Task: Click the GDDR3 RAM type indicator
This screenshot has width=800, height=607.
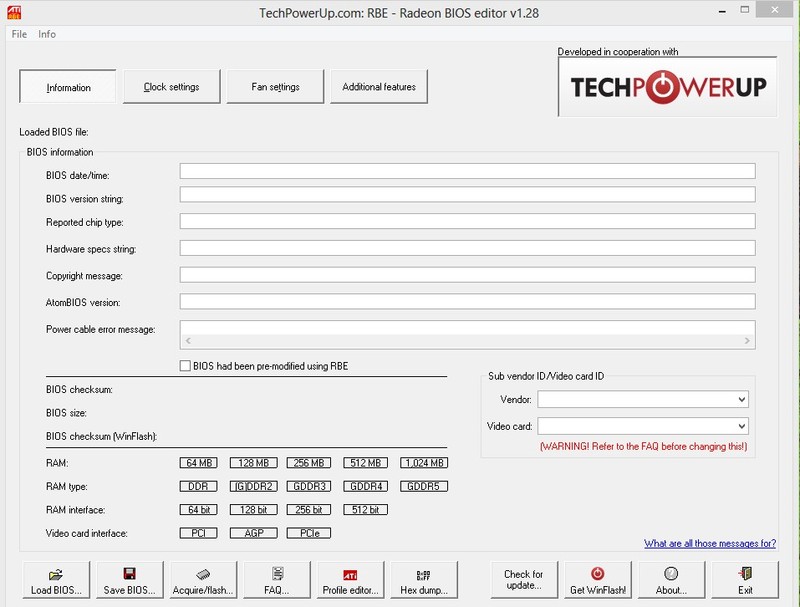Action: tap(309, 486)
